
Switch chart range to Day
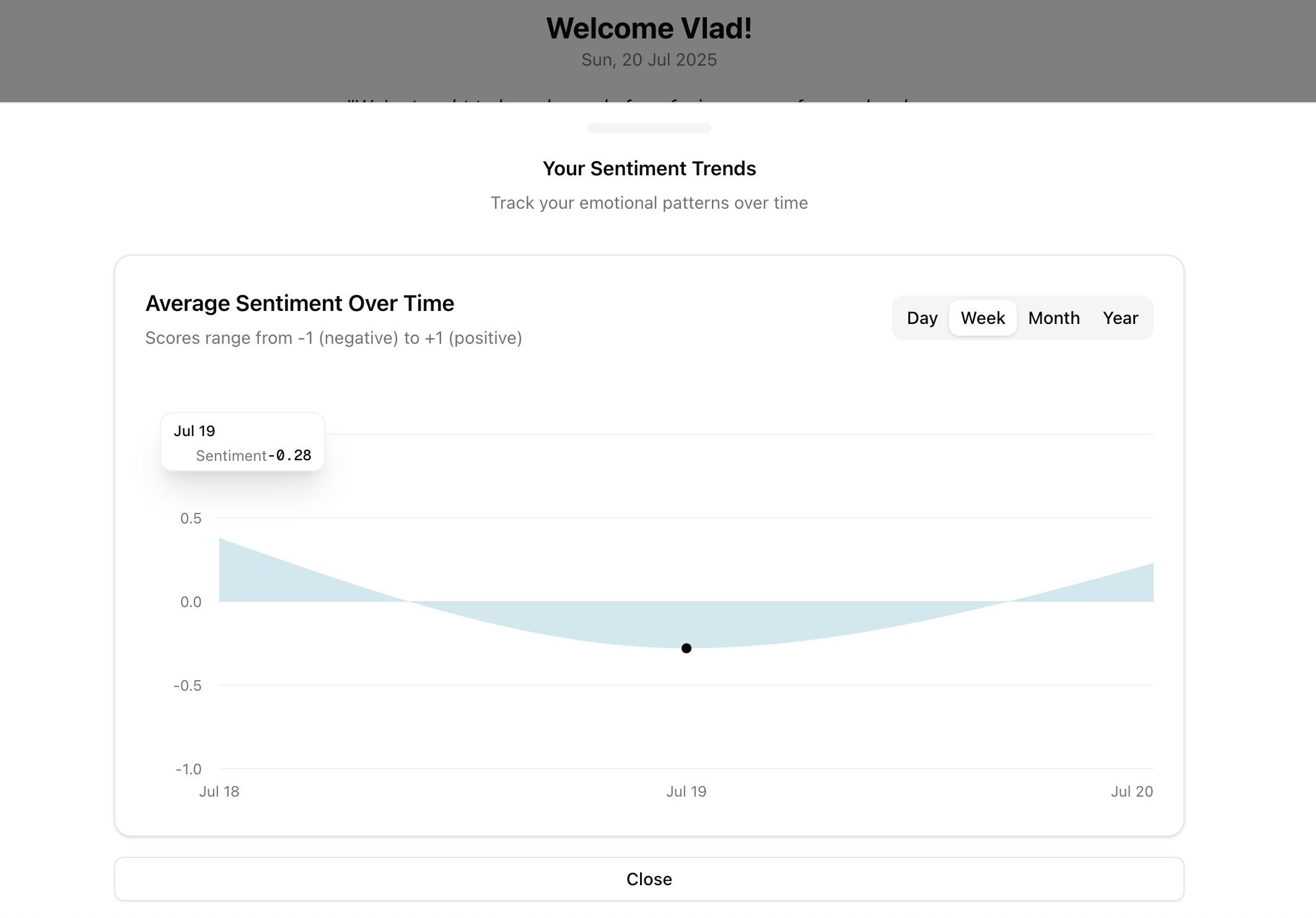[921, 318]
